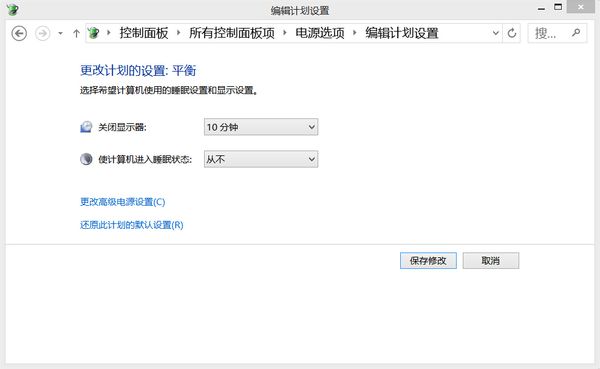
Task: Click the heading 更改计划的设置: 平衡
Action: point(138,70)
